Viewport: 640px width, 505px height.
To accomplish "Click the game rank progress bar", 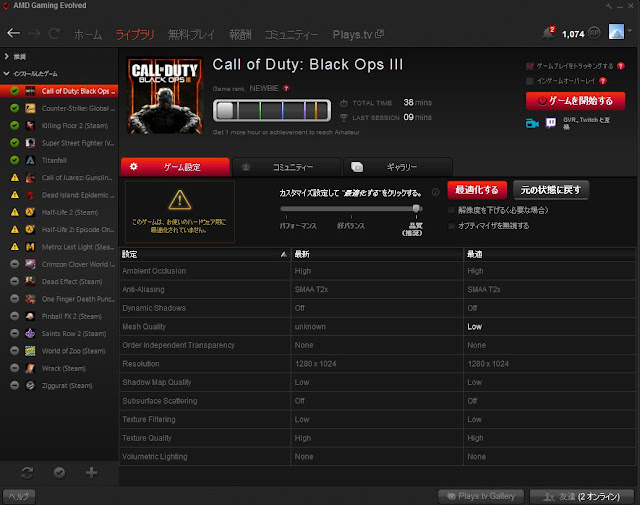I will pyautogui.click(x=272, y=110).
